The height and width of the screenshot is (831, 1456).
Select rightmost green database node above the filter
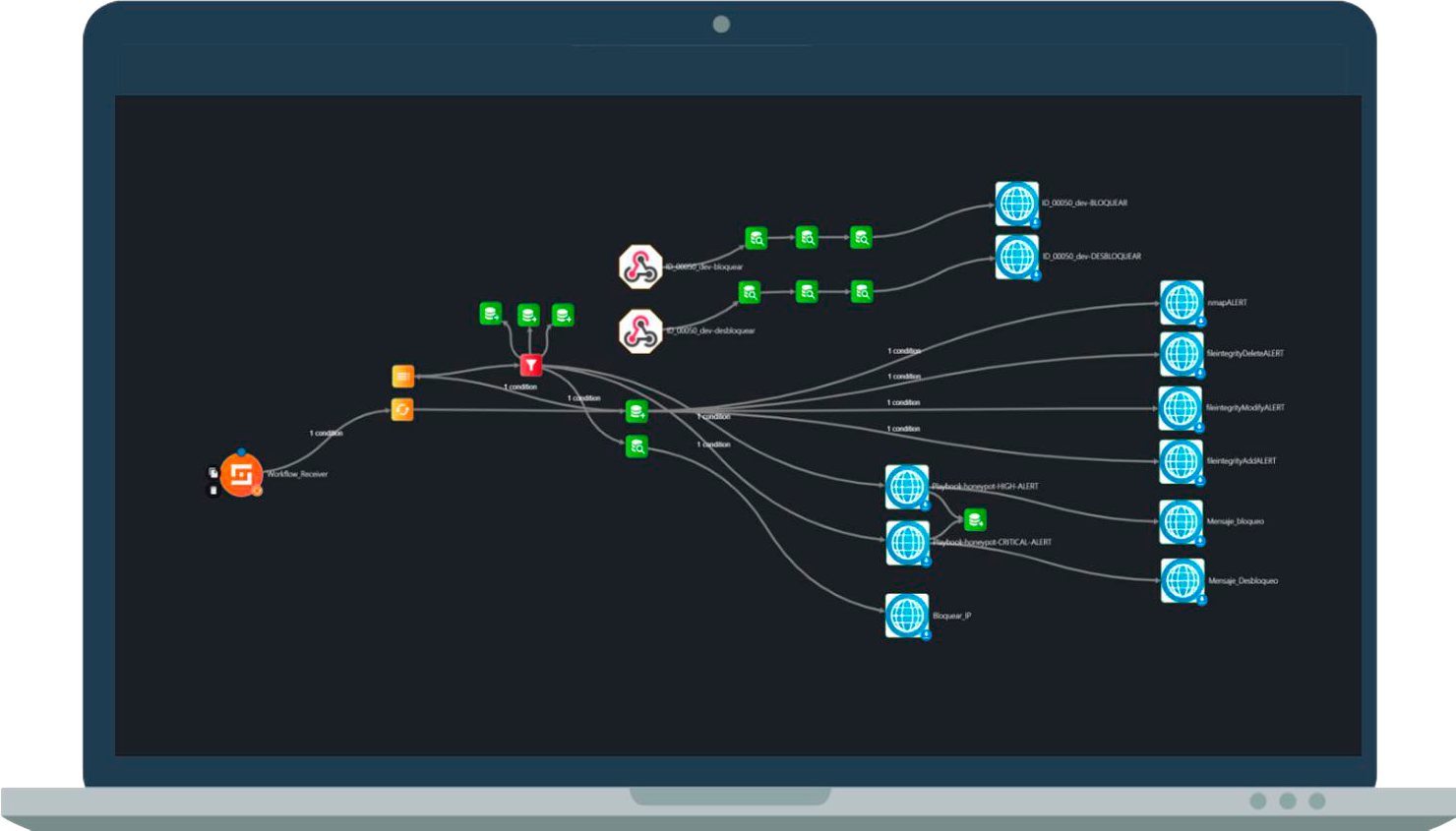click(x=563, y=315)
